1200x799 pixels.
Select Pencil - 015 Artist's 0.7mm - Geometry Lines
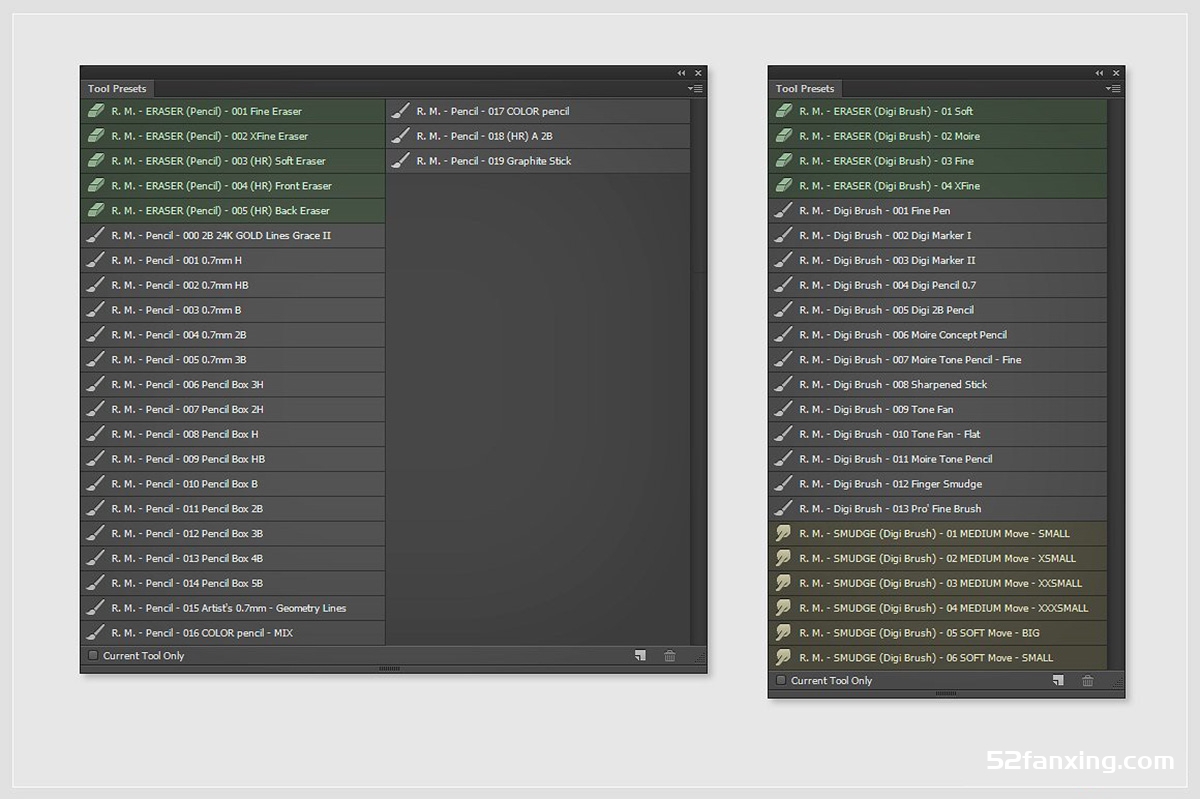point(233,608)
